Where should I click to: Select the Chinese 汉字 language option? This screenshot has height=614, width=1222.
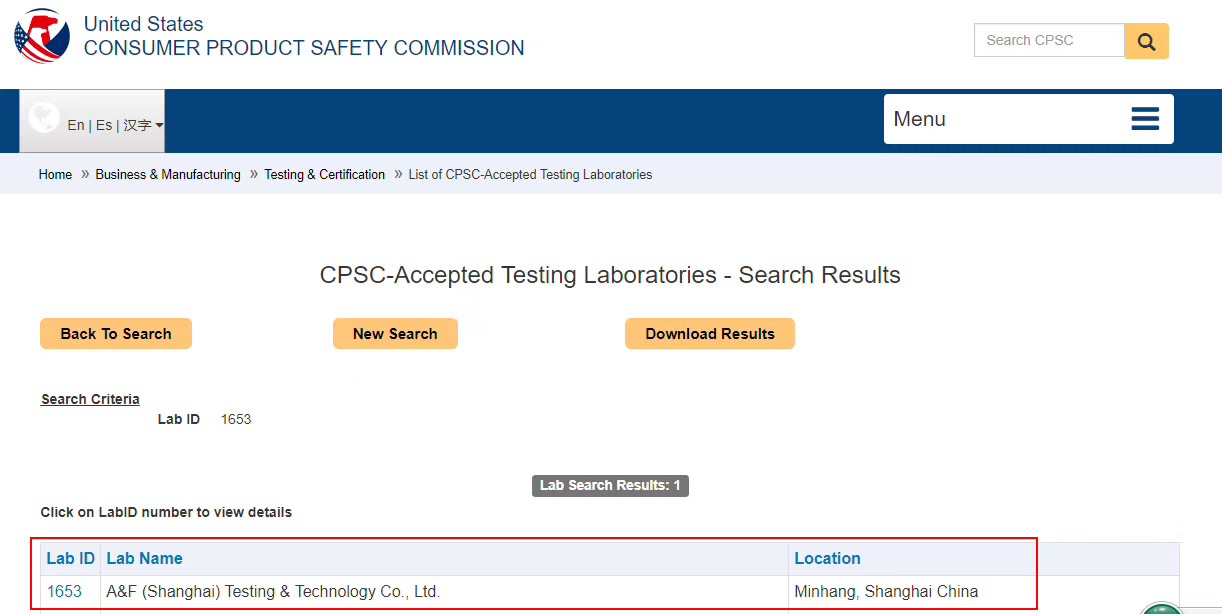coord(137,126)
